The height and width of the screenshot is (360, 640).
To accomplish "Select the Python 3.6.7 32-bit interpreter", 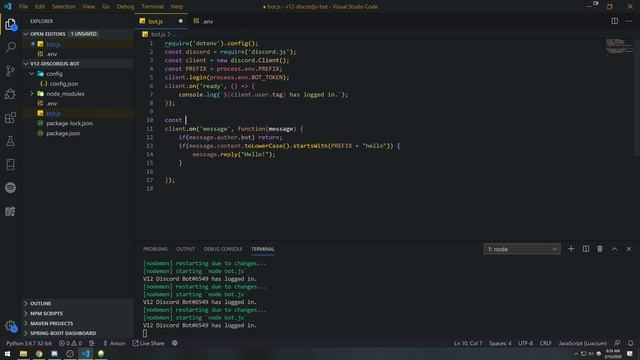I will tap(29, 343).
